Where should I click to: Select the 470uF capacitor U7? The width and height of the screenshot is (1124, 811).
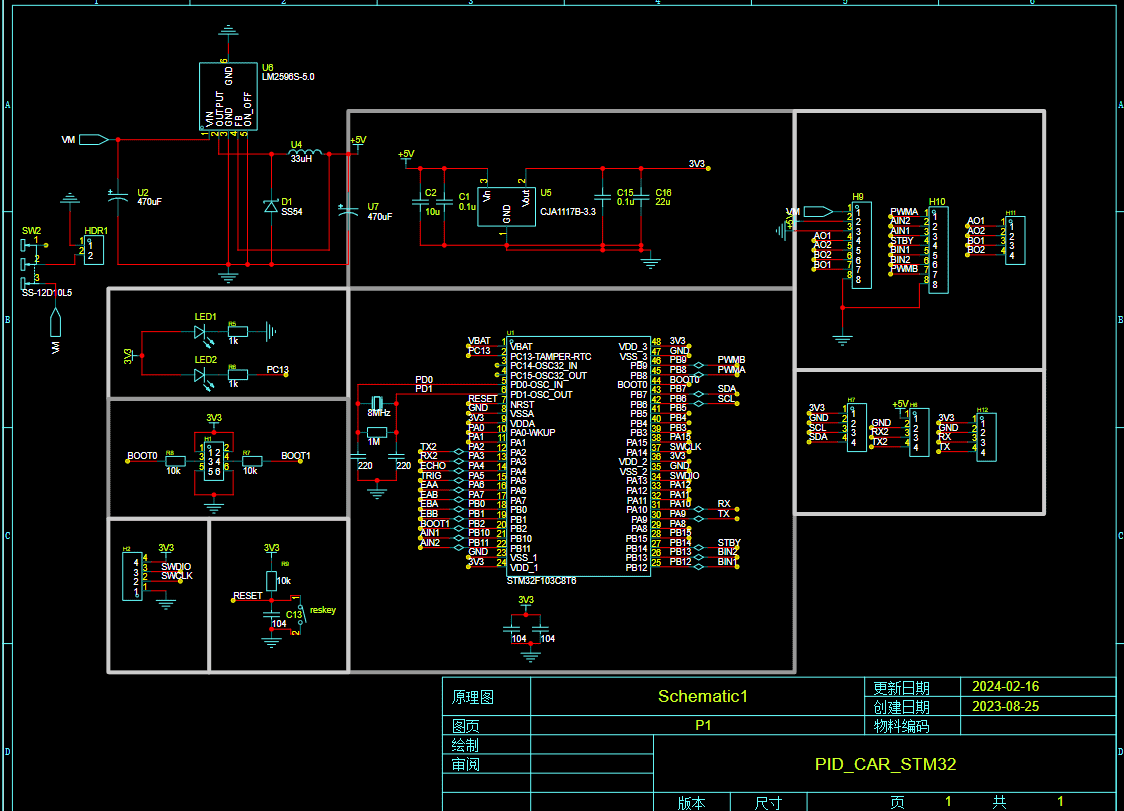pos(347,211)
